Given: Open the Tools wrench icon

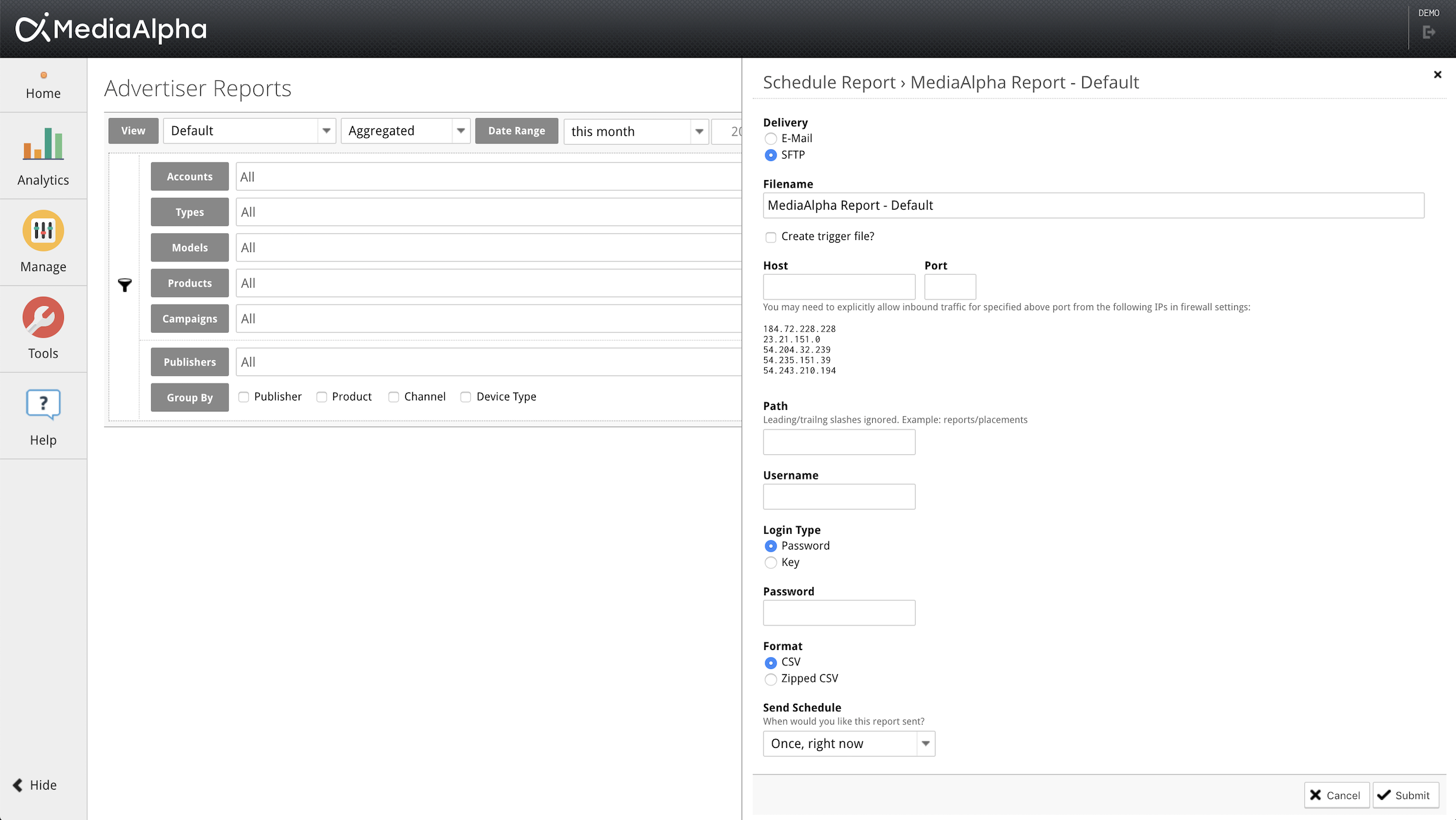Looking at the screenshot, I should point(44,317).
